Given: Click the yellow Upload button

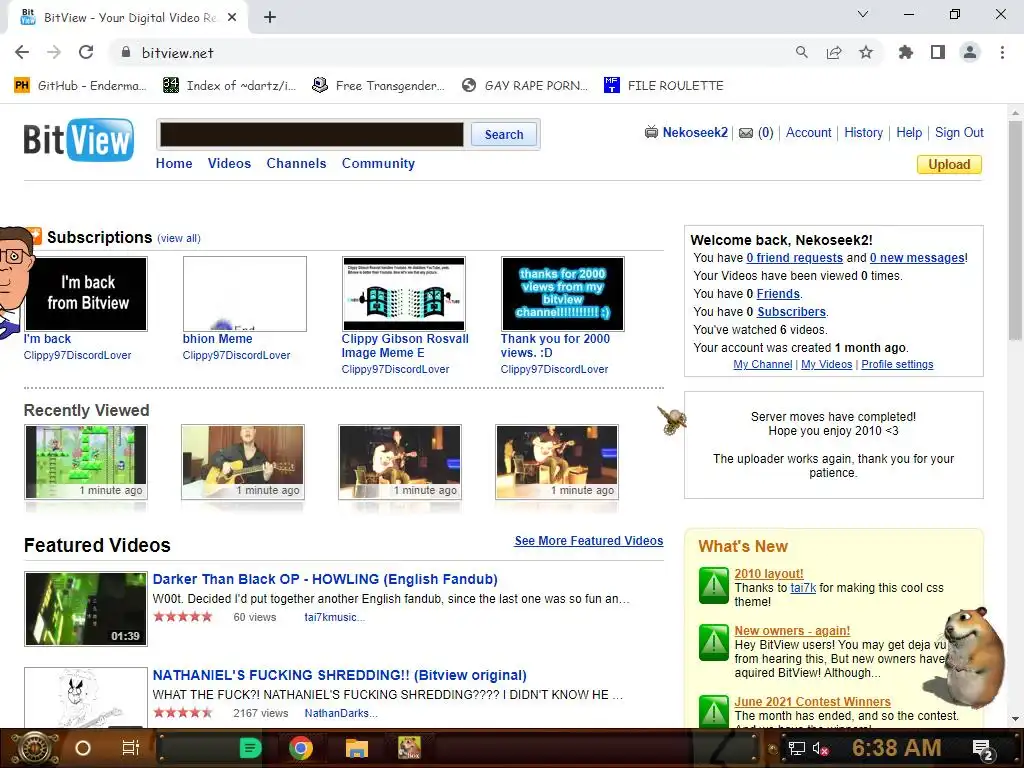Looking at the screenshot, I should (x=949, y=165).
